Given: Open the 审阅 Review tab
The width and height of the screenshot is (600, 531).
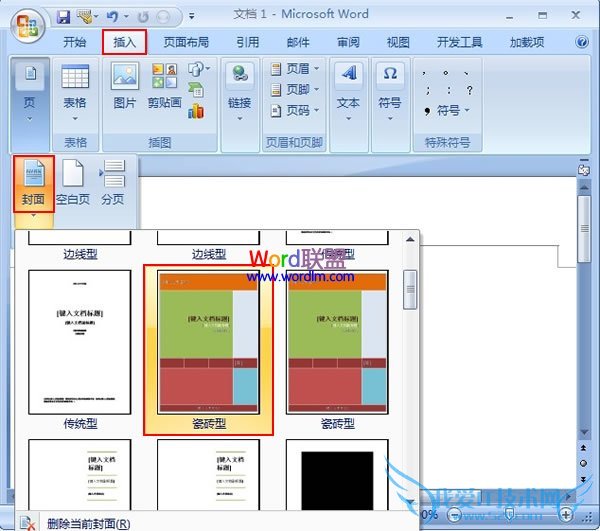Looking at the screenshot, I should point(348,42).
